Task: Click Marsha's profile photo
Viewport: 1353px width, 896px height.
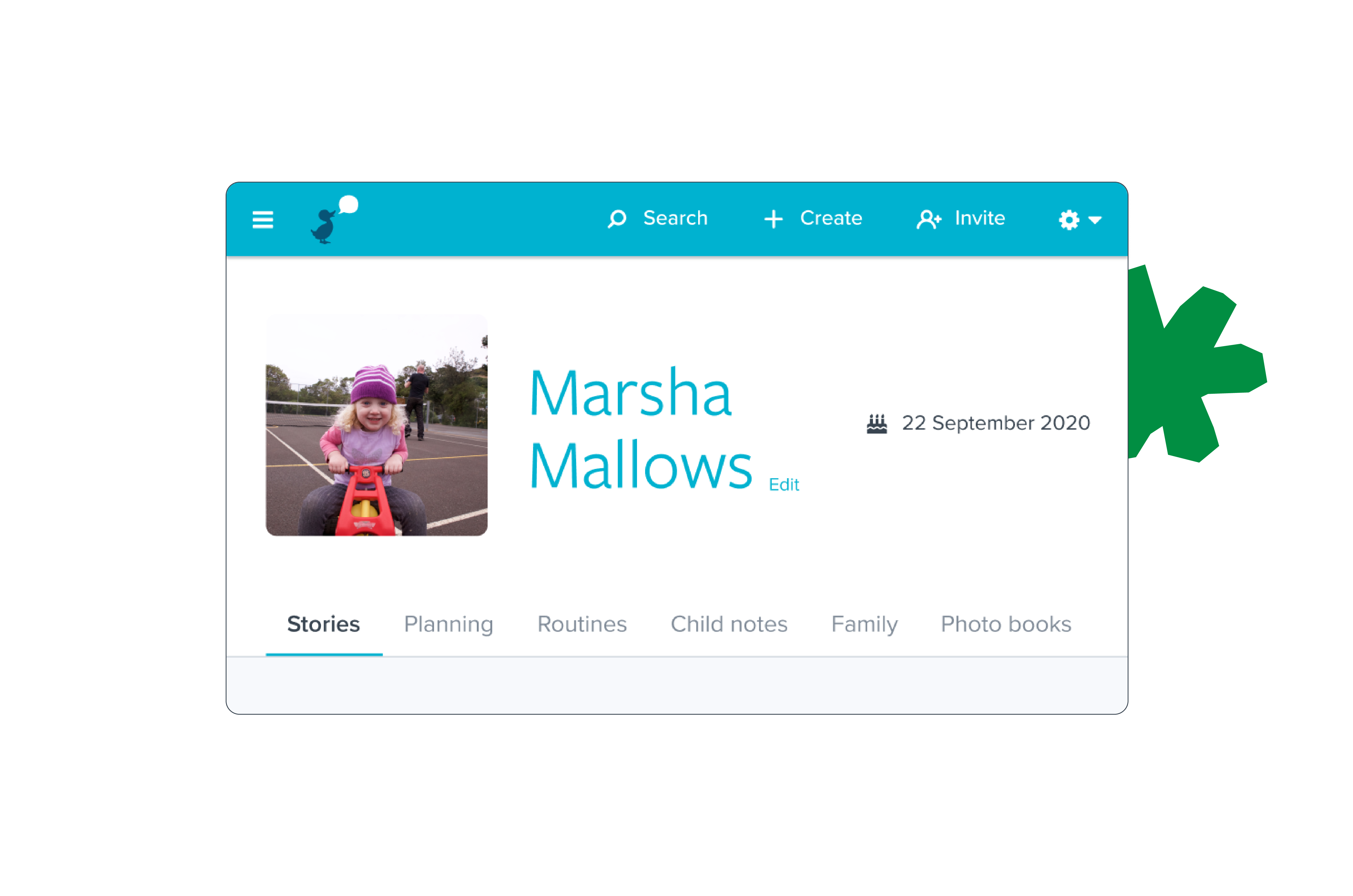Action: click(x=376, y=425)
